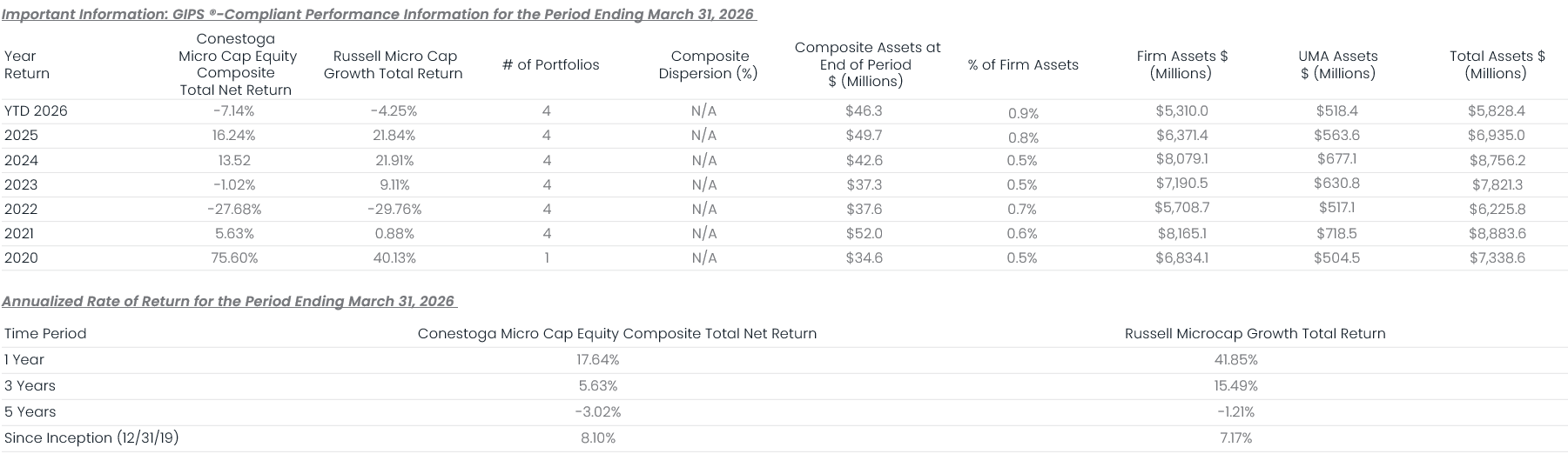Select the 75.60% composite return for 2020
Viewport: 1568px width, 454px height.
click(x=235, y=257)
